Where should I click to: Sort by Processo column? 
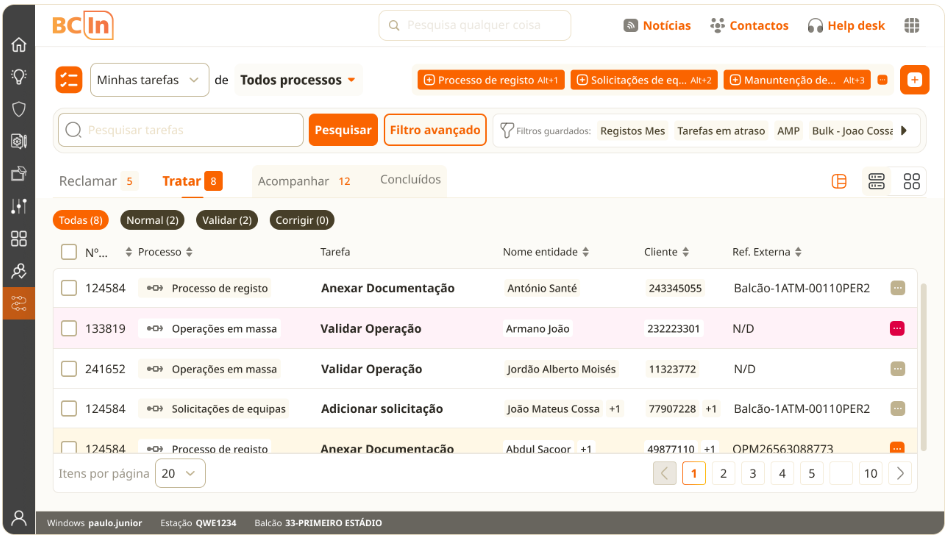(189, 252)
